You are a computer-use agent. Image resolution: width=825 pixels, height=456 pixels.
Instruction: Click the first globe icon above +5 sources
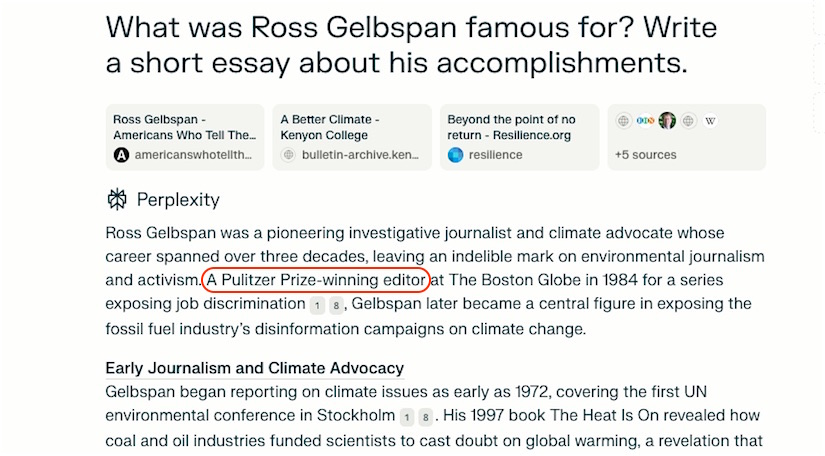[624, 121]
